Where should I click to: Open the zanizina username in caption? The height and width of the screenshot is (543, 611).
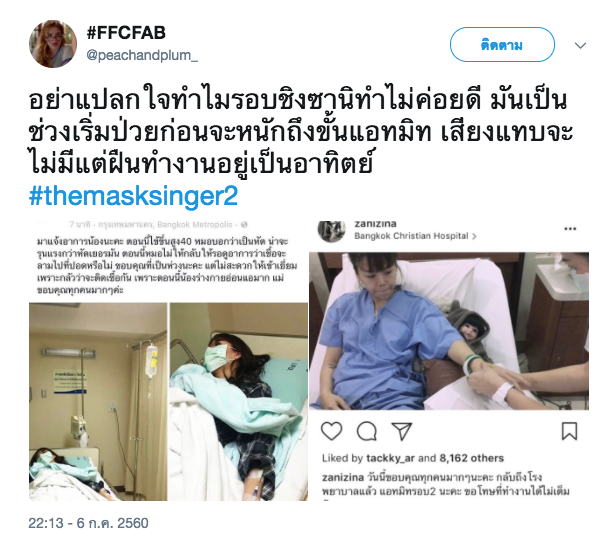pos(343,478)
